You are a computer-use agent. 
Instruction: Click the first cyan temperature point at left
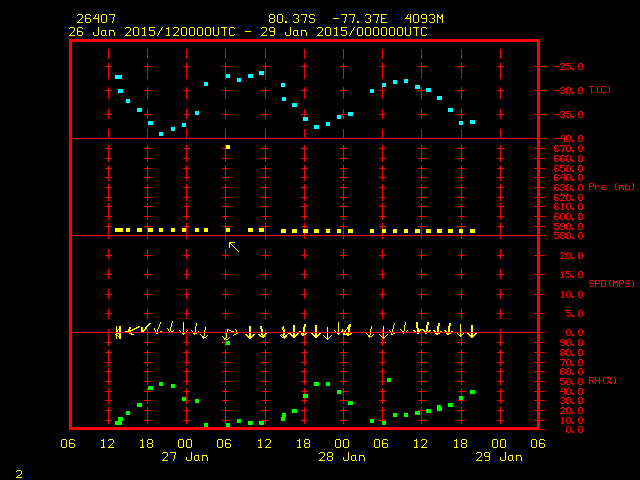point(118,77)
